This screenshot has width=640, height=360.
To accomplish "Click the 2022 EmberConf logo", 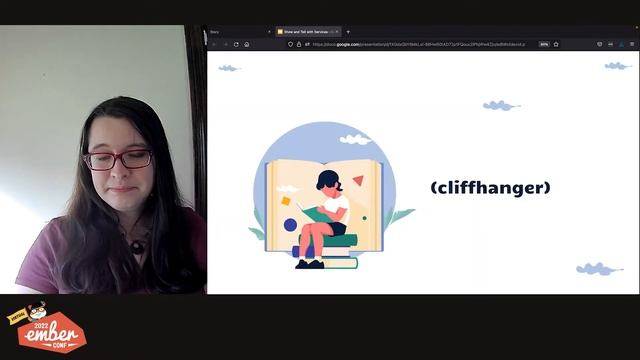I will [47, 328].
